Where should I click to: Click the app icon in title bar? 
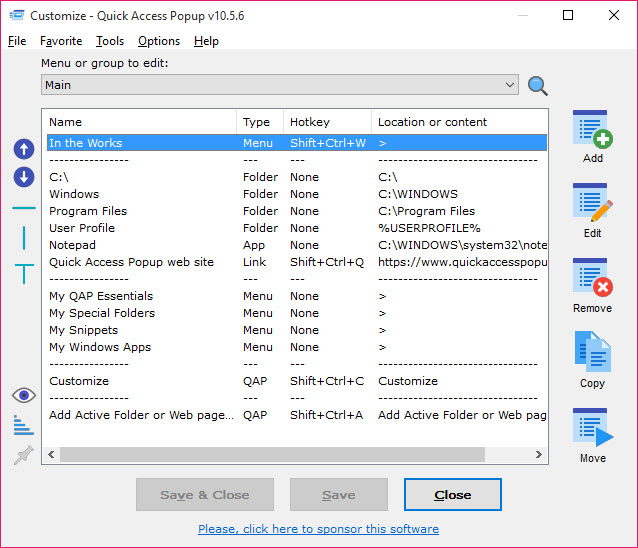pyautogui.click(x=17, y=15)
